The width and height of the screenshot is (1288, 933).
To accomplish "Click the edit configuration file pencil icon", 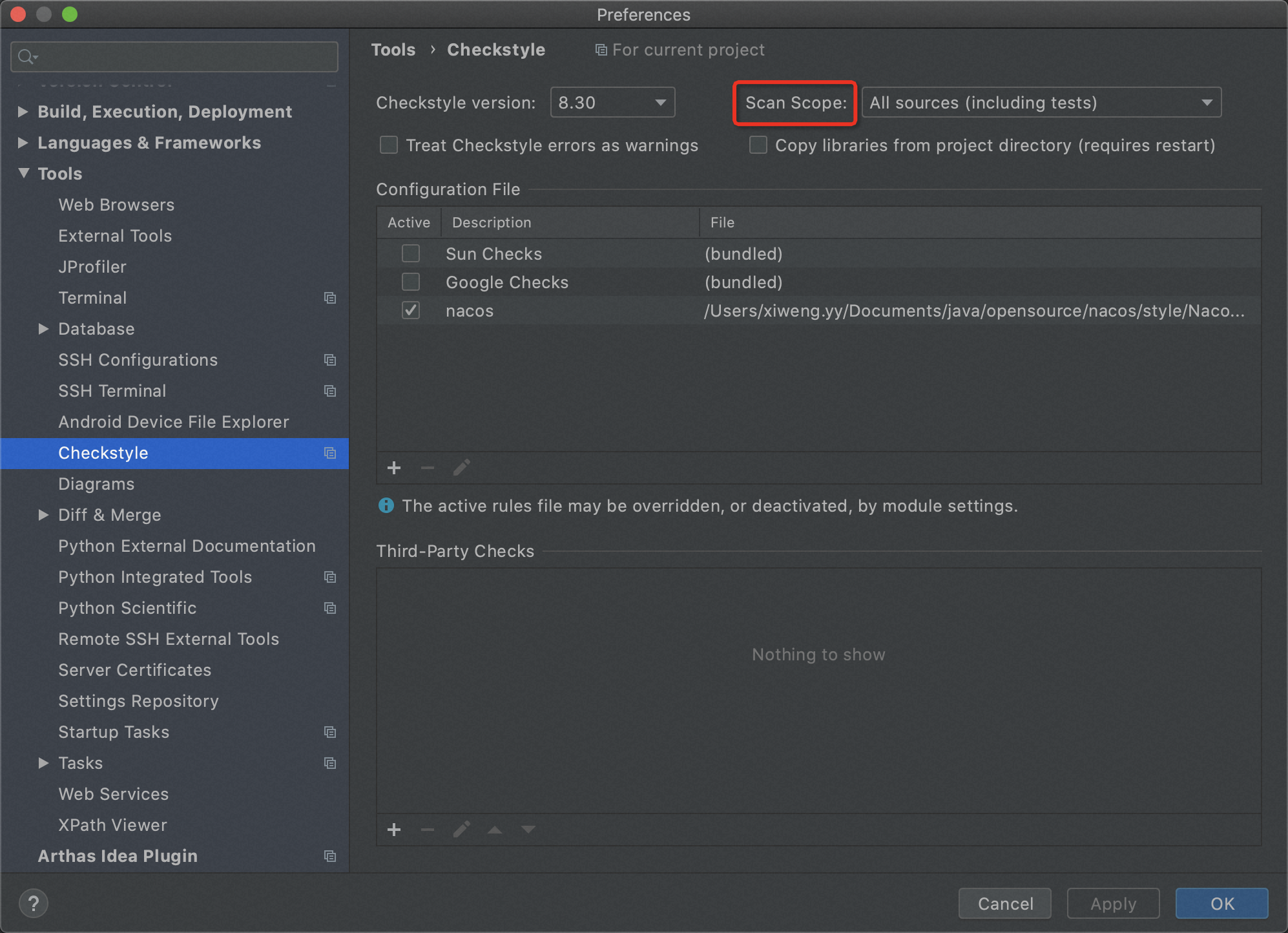I will point(461,468).
